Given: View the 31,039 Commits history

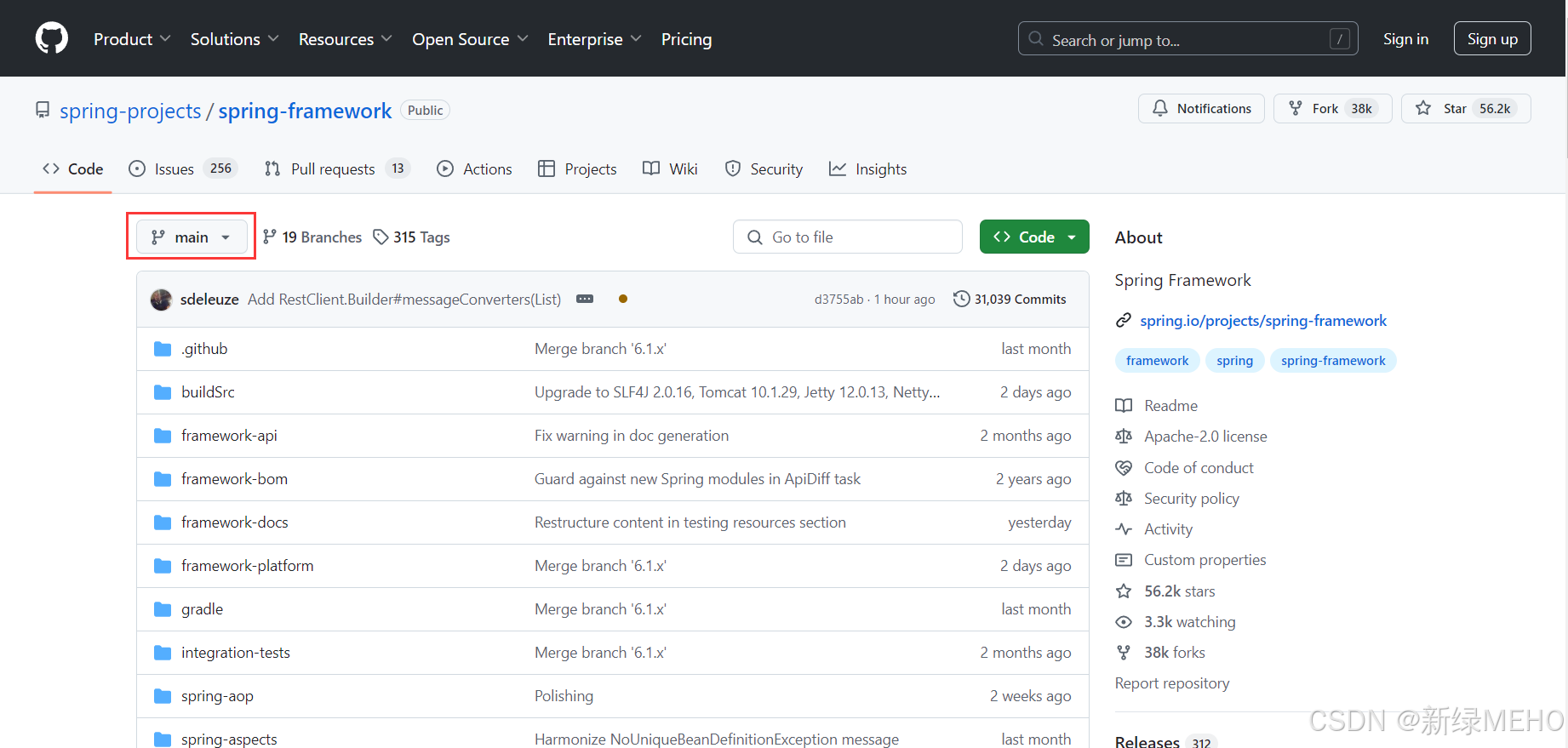Looking at the screenshot, I should pyautogui.click(x=1010, y=299).
